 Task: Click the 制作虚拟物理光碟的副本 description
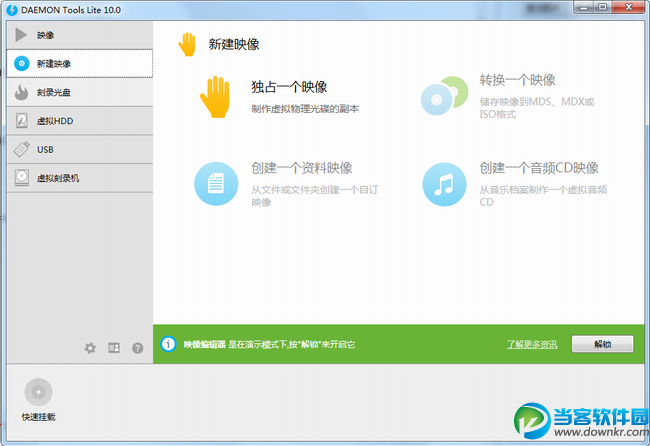pyautogui.click(x=305, y=109)
